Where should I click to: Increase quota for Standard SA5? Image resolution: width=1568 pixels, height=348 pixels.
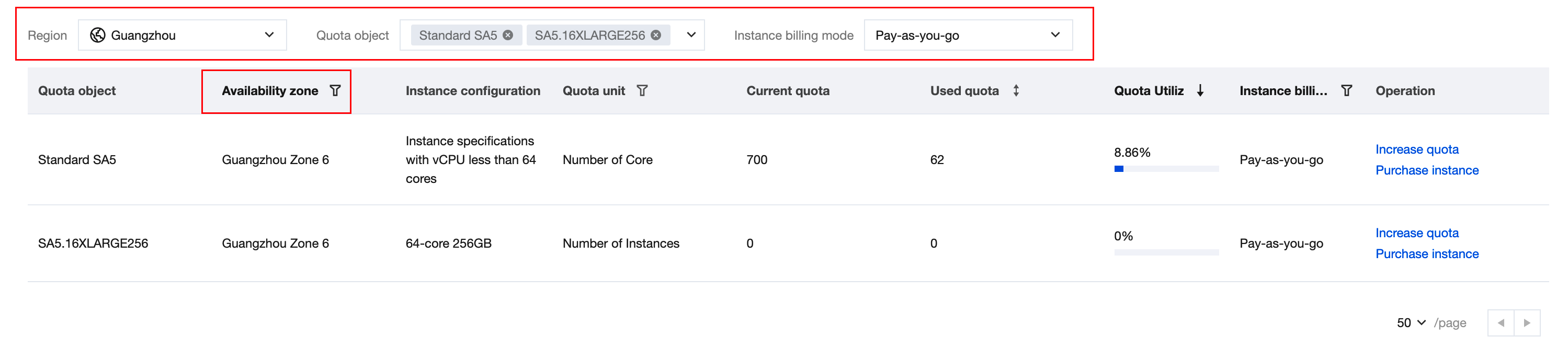tap(1416, 149)
